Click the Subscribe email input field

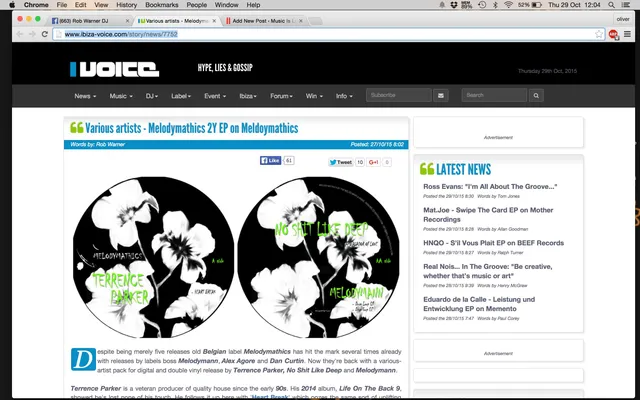(399, 95)
